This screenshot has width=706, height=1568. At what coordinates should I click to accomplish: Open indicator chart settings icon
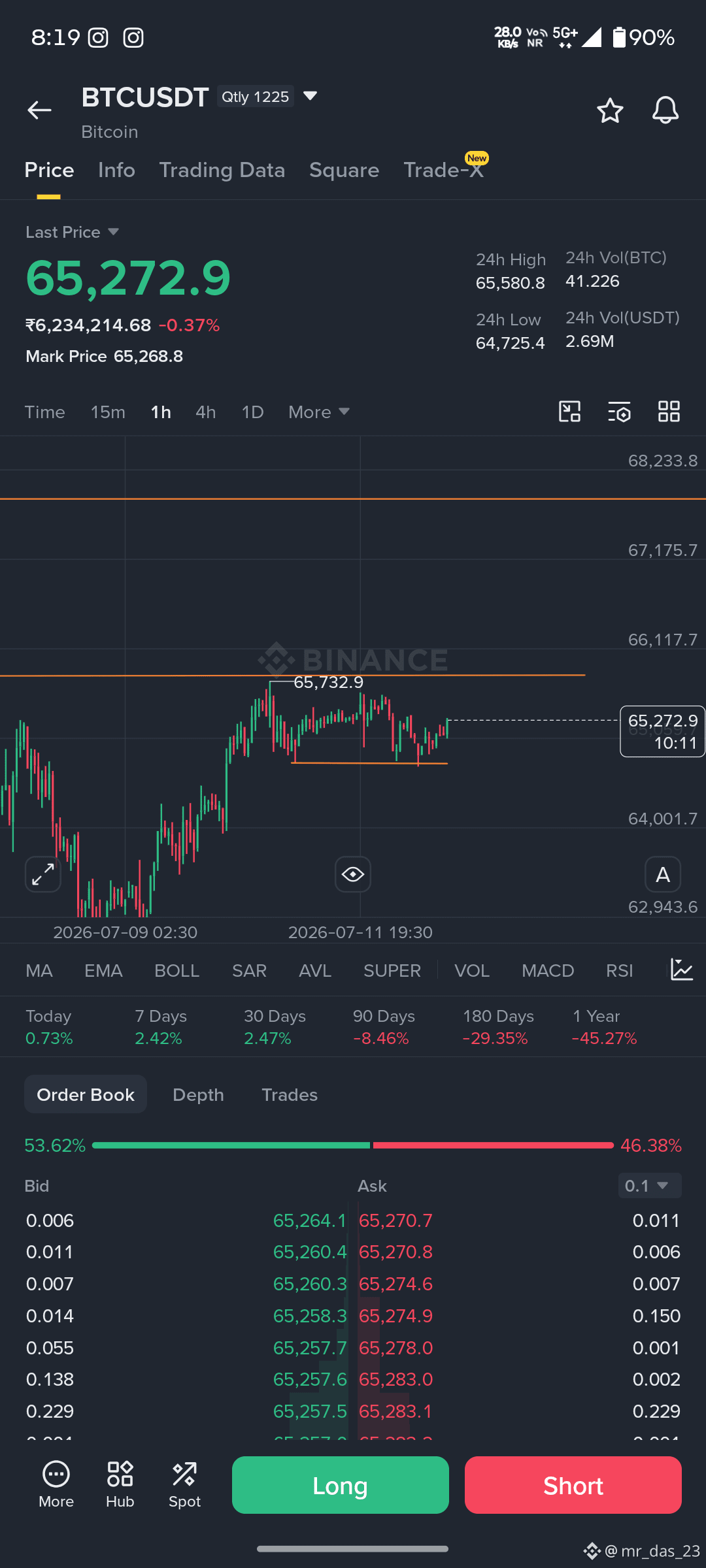[x=682, y=970]
